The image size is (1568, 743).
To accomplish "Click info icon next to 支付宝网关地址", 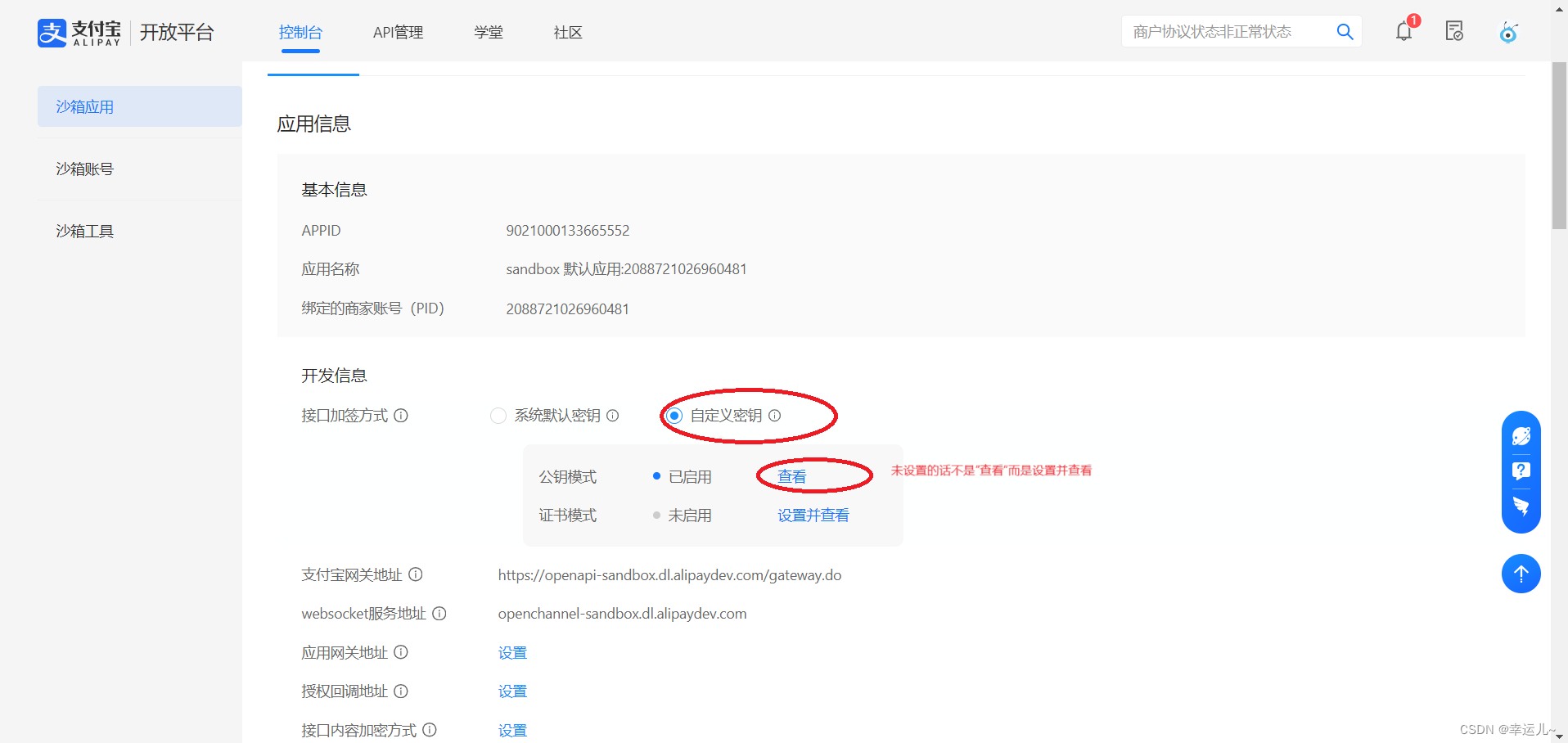I will click(416, 574).
